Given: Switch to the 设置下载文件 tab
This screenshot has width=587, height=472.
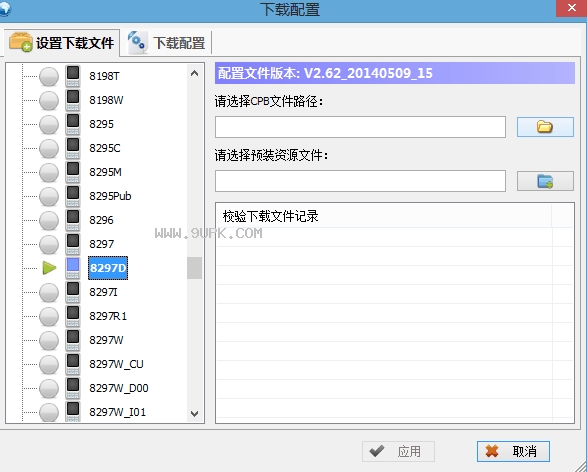Looking at the screenshot, I should pos(62,43).
